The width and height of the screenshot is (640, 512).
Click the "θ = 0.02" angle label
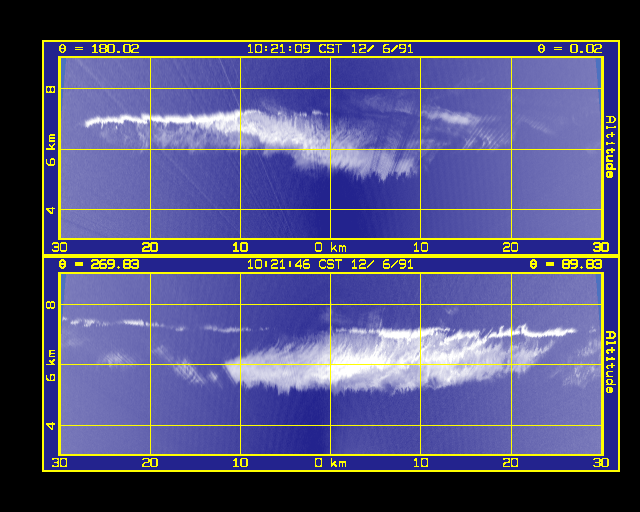pos(570,49)
